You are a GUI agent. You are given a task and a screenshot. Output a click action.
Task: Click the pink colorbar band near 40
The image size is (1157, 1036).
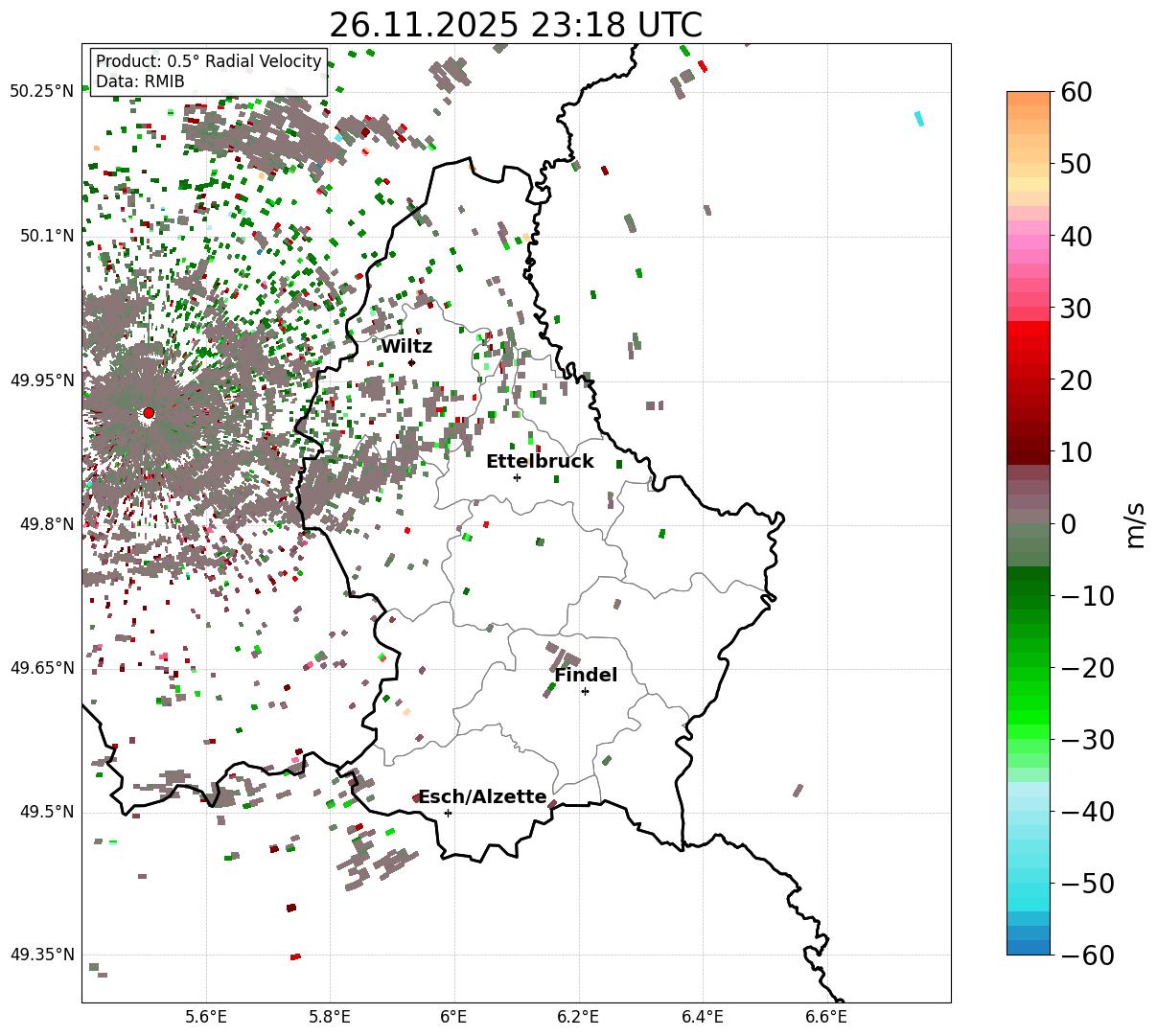1029,238
